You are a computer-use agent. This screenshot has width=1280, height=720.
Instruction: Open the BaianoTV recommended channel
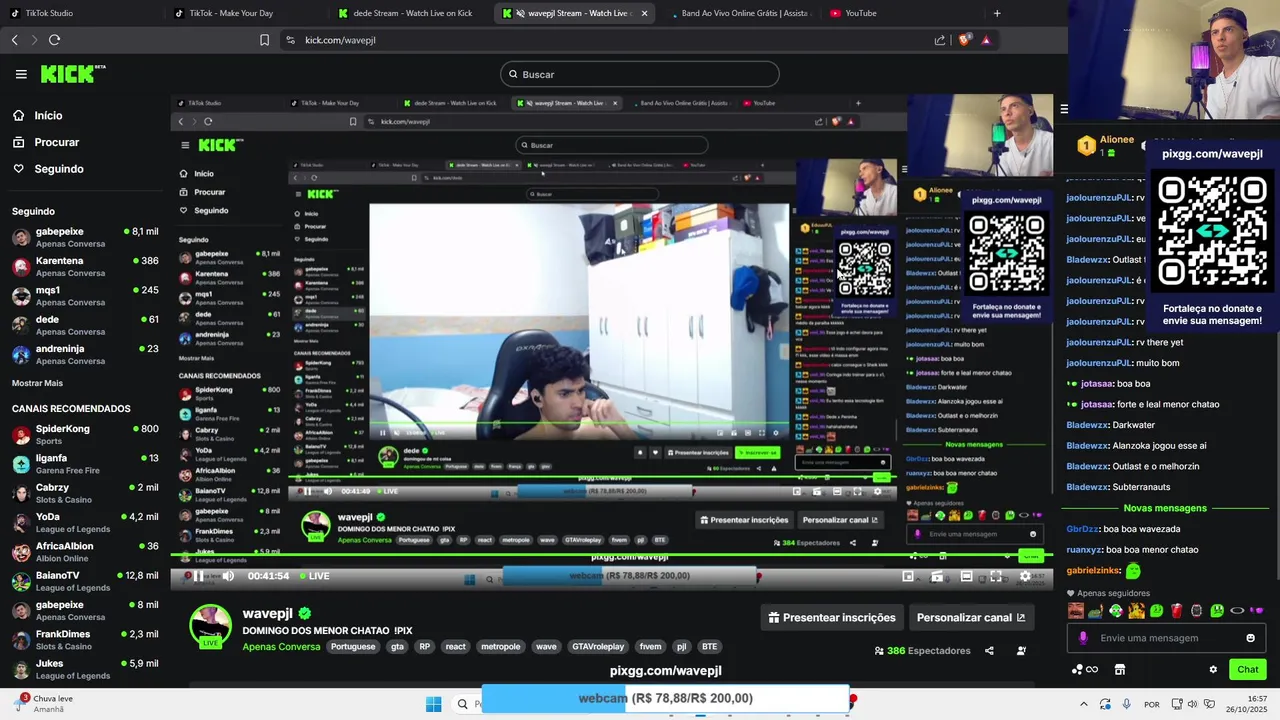click(85, 582)
